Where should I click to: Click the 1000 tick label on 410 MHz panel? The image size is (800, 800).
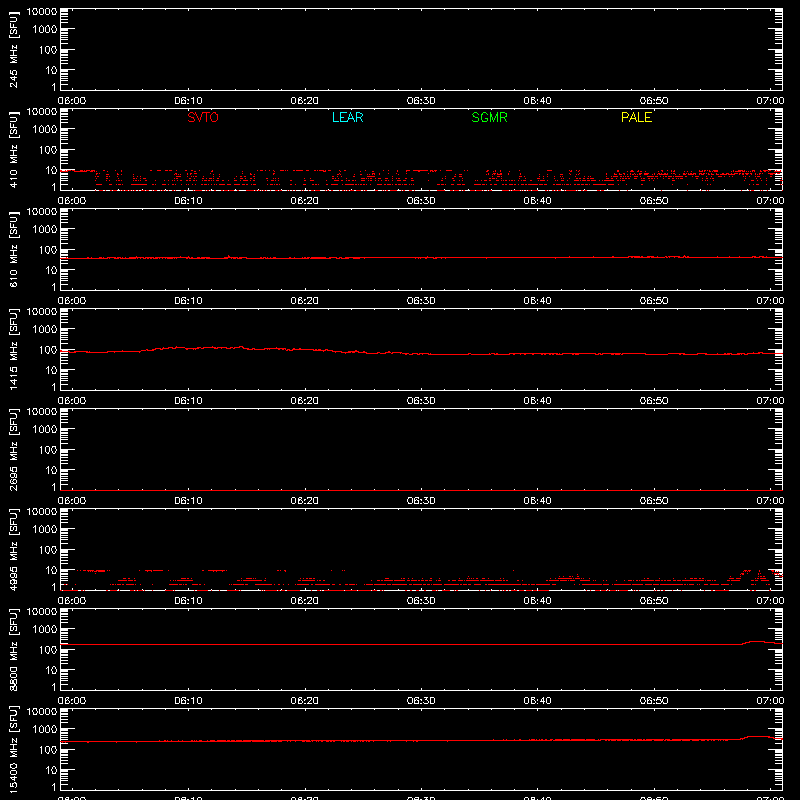tap(45, 130)
